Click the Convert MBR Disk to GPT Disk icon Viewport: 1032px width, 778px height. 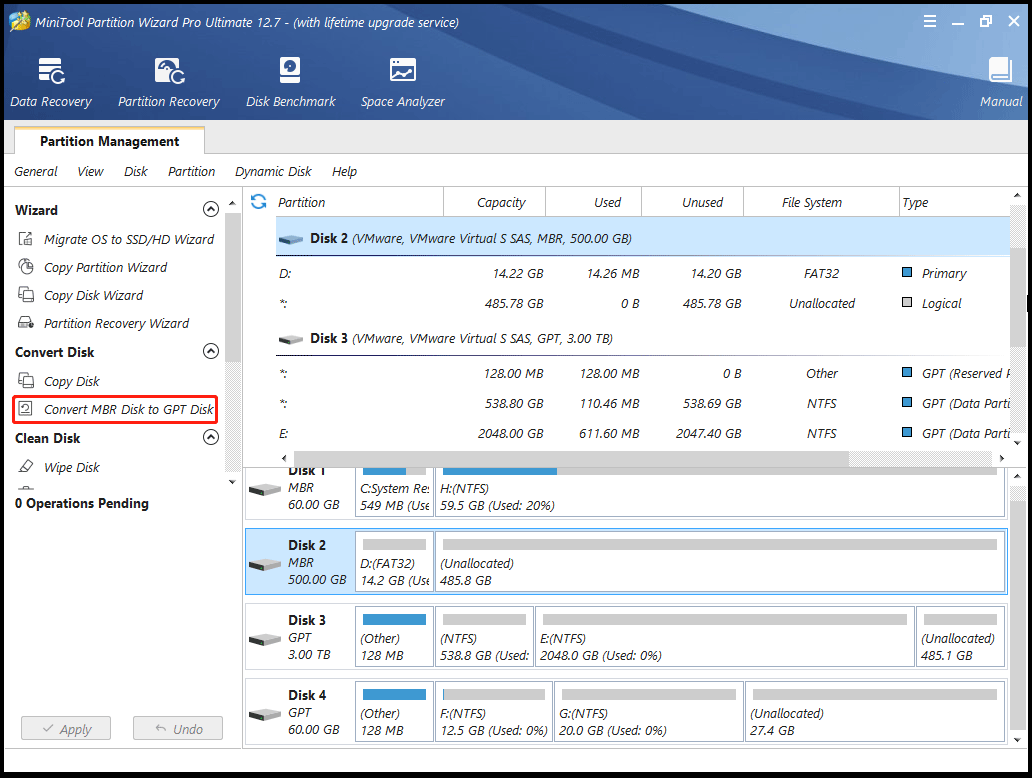click(26, 409)
